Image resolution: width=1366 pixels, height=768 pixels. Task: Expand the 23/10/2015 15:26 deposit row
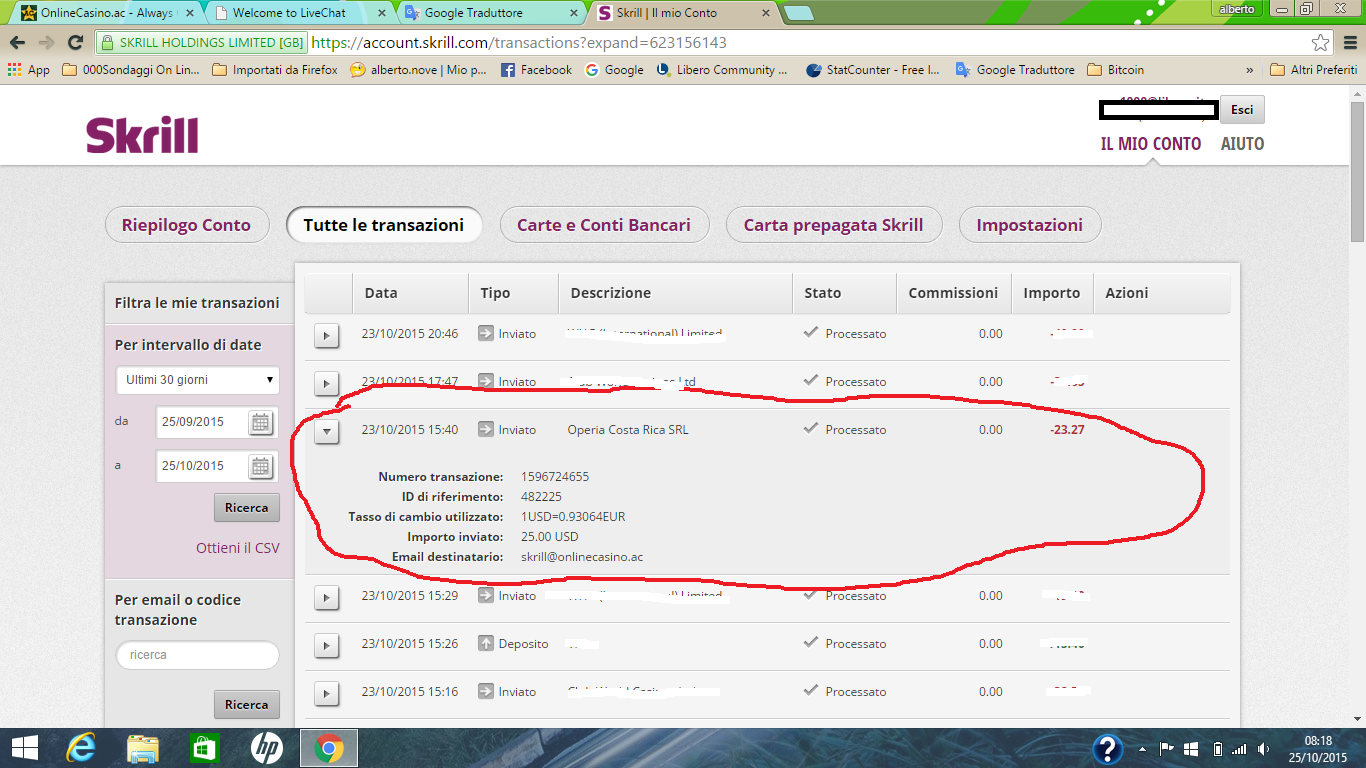[x=327, y=645]
